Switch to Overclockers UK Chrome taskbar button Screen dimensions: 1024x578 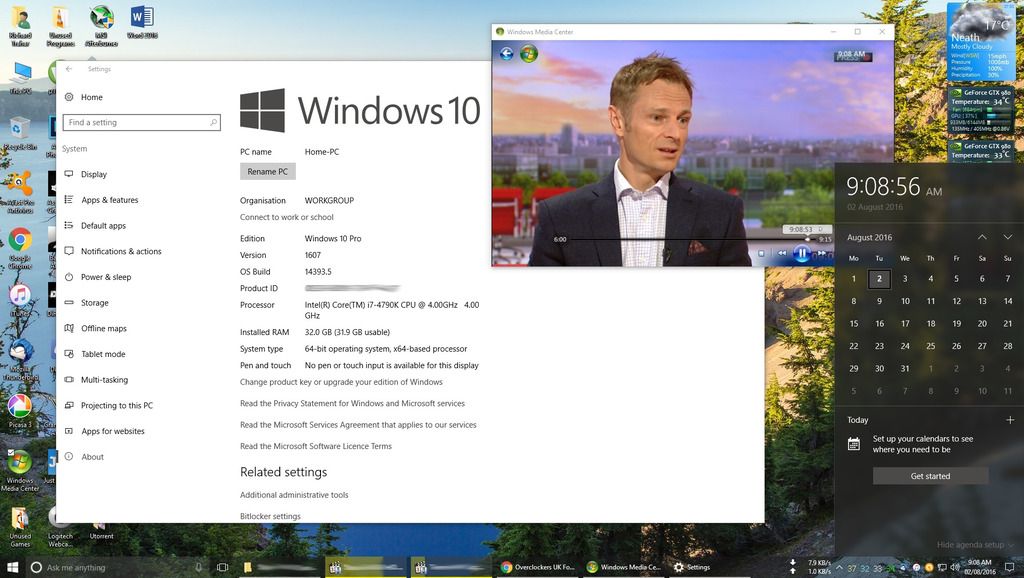click(x=537, y=568)
